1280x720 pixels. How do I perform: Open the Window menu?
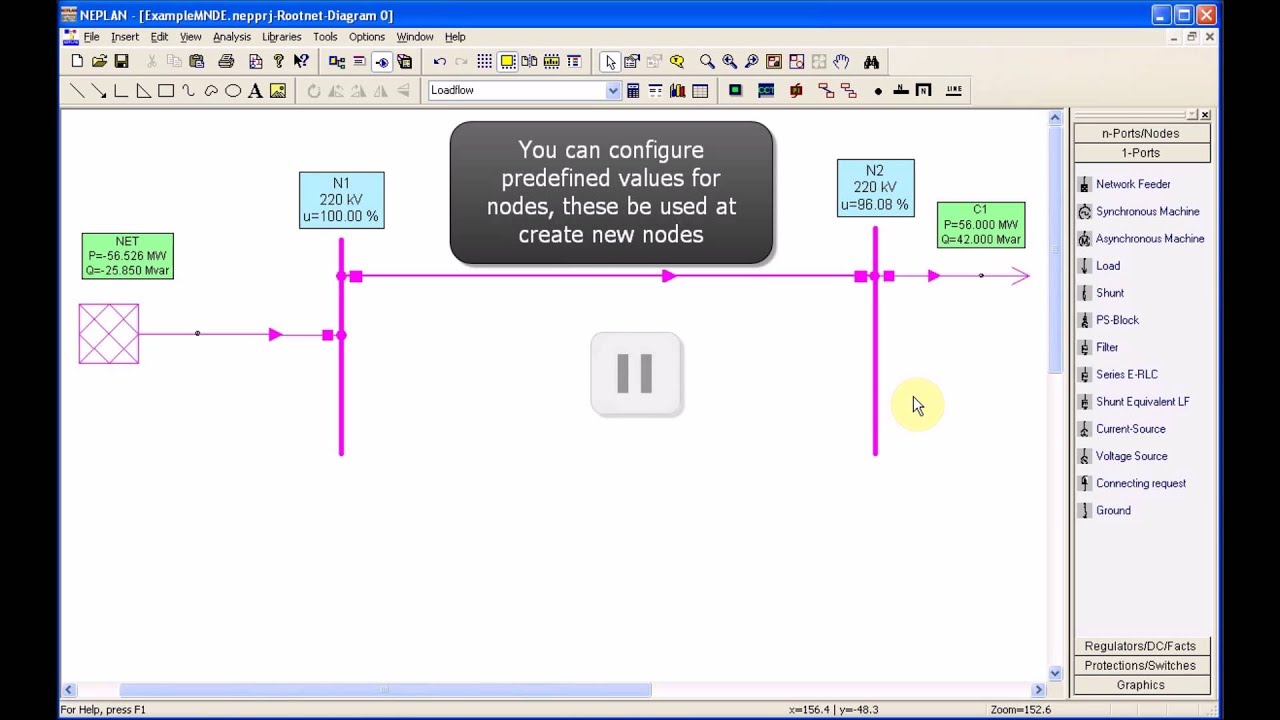click(414, 37)
